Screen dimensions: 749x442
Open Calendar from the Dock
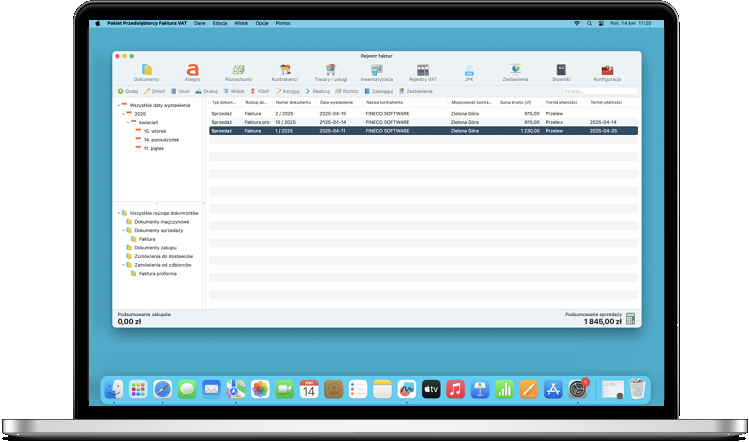tap(309, 390)
